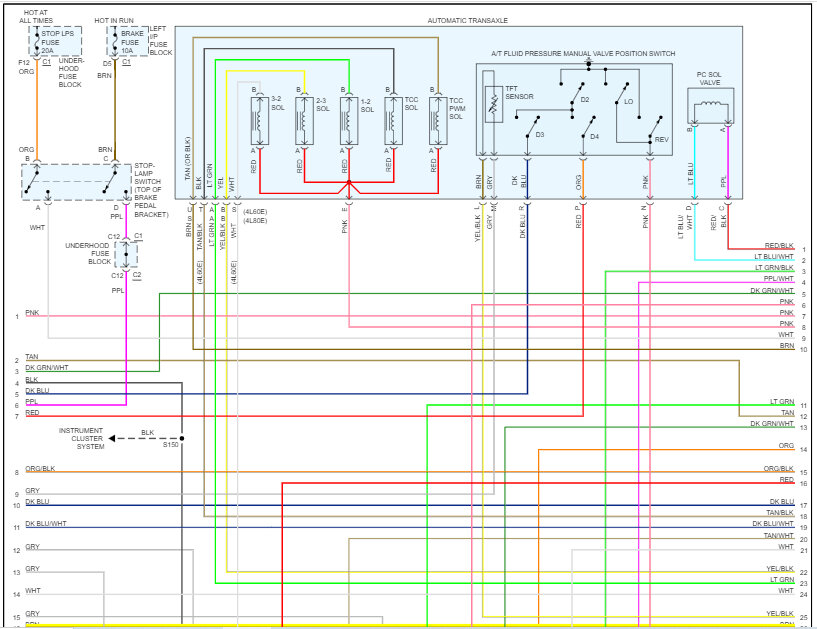Click the D3 switch label
This screenshot has height=629, width=817.
(x=540, y=134)
